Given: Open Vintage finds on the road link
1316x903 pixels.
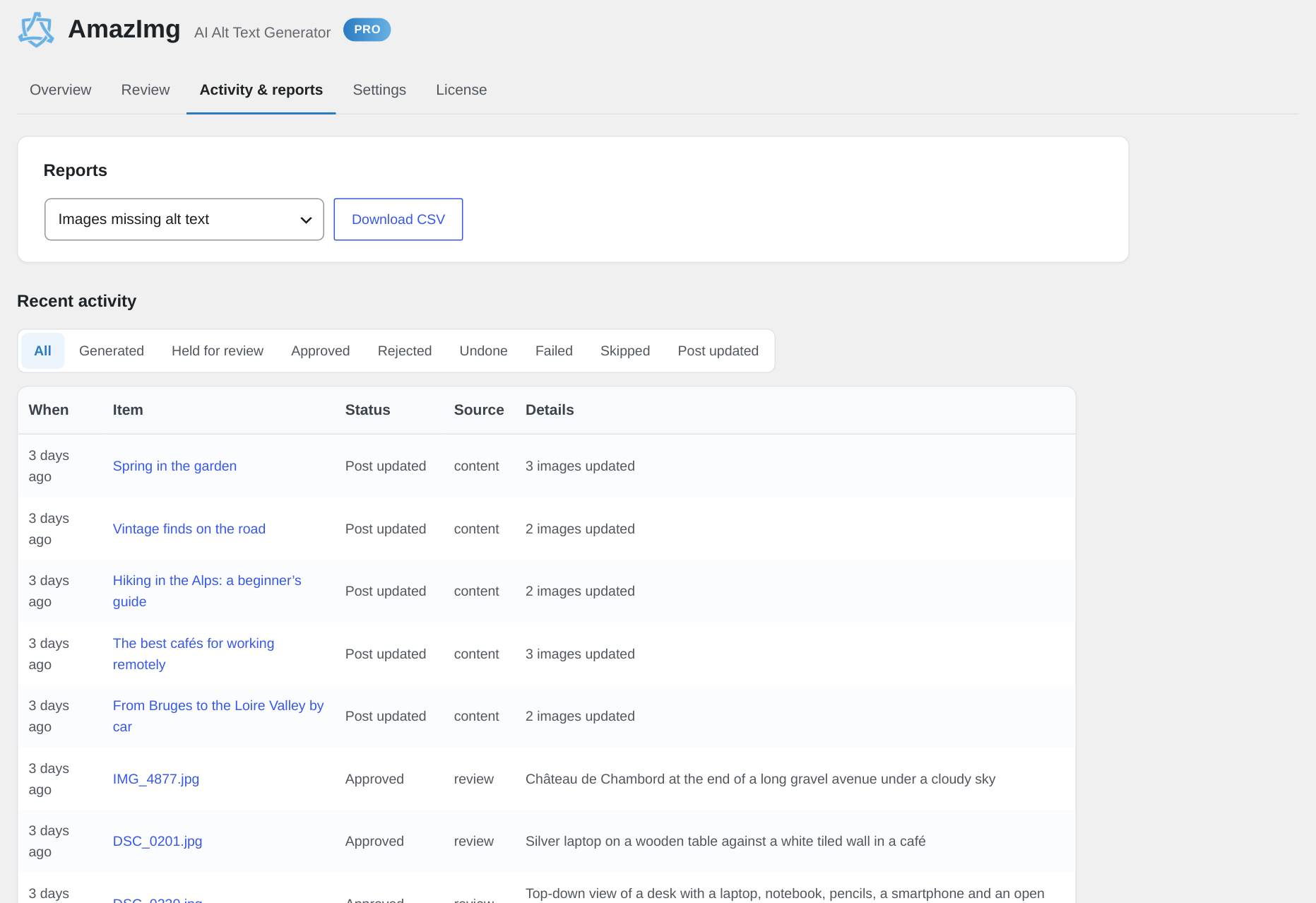Looking at the screenshot, I should [x=189, y=529].
